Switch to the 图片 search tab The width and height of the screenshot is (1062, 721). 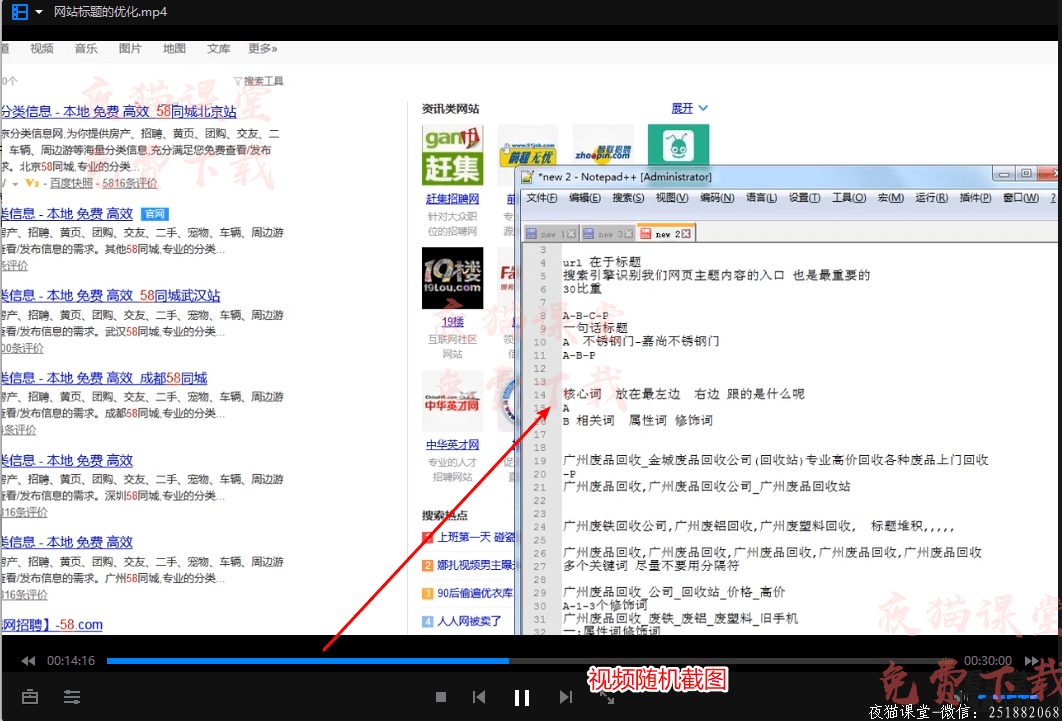point(130,48)
